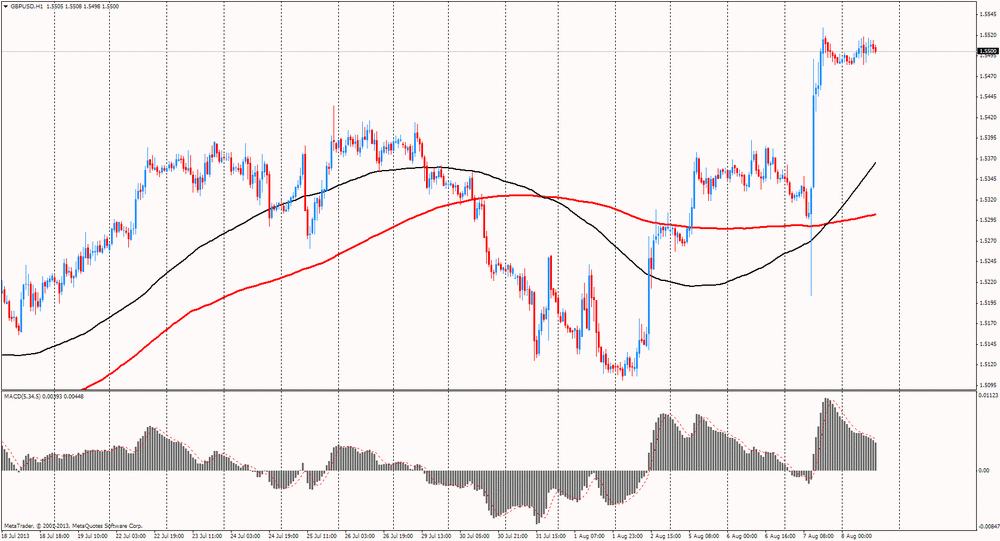Click the 1.5295 price axis label
The width and height of the screenshot is (1000, 541).
tap(988, 220)
